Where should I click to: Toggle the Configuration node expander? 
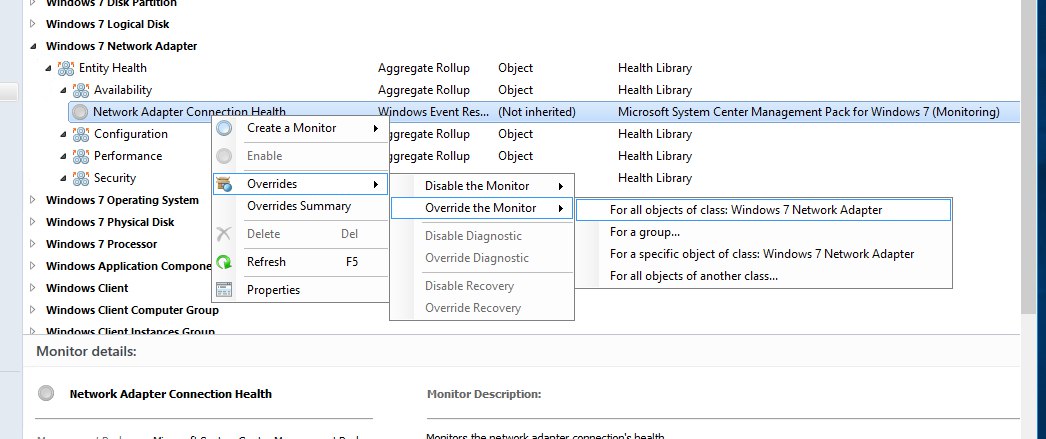click(64, 134)
